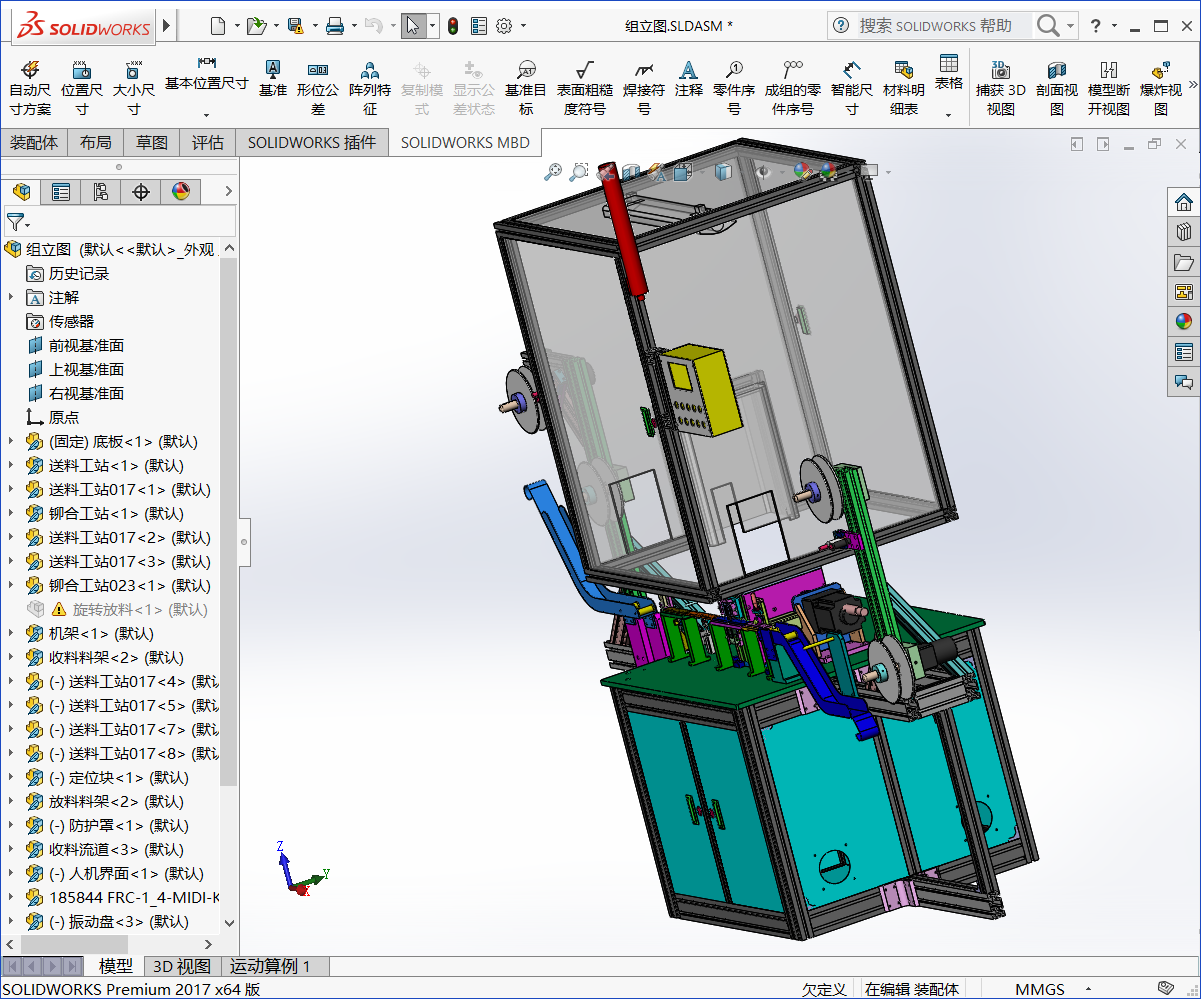Select the Surface Finish symbol (表面粗糙度符号) tool
This screenshot has width=1201, height=999.
585,86
